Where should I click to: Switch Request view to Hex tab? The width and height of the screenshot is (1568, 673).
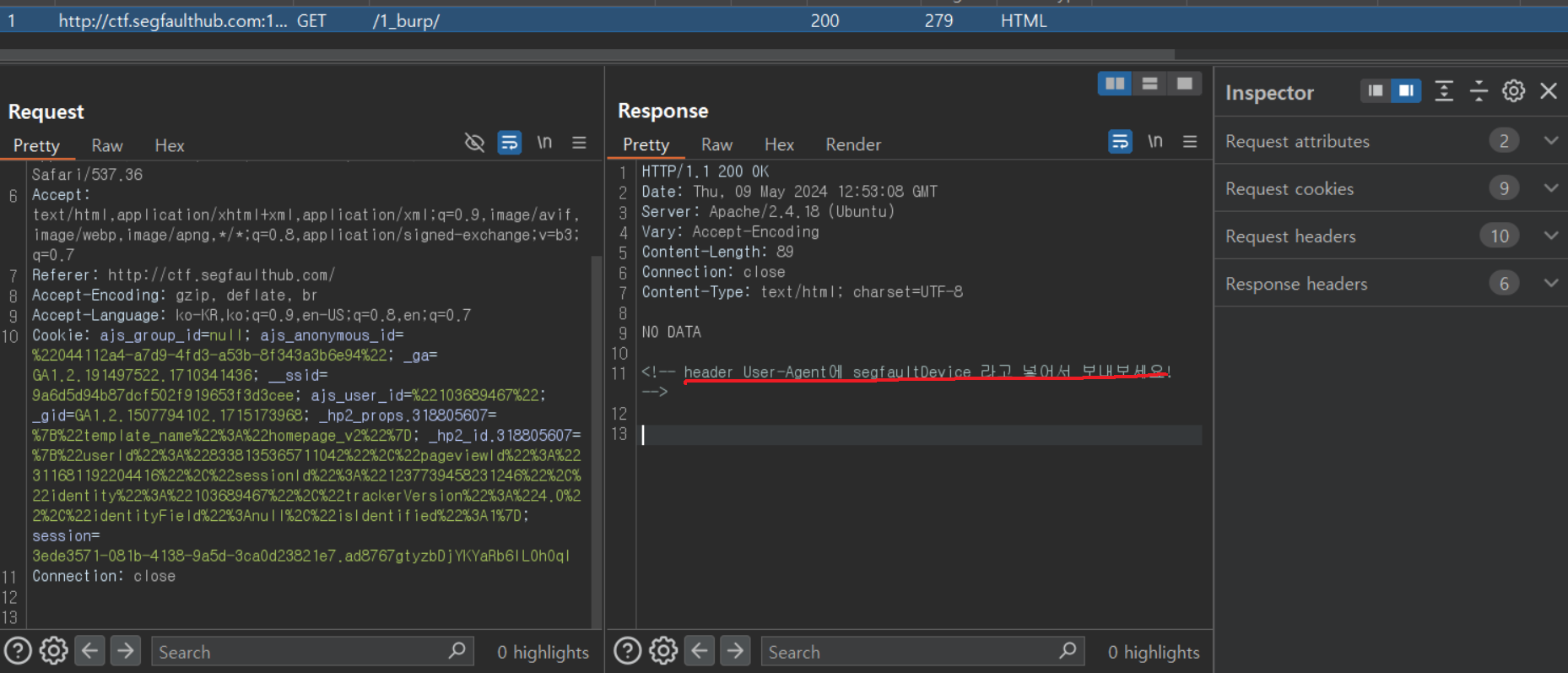(x=170, y=145)
